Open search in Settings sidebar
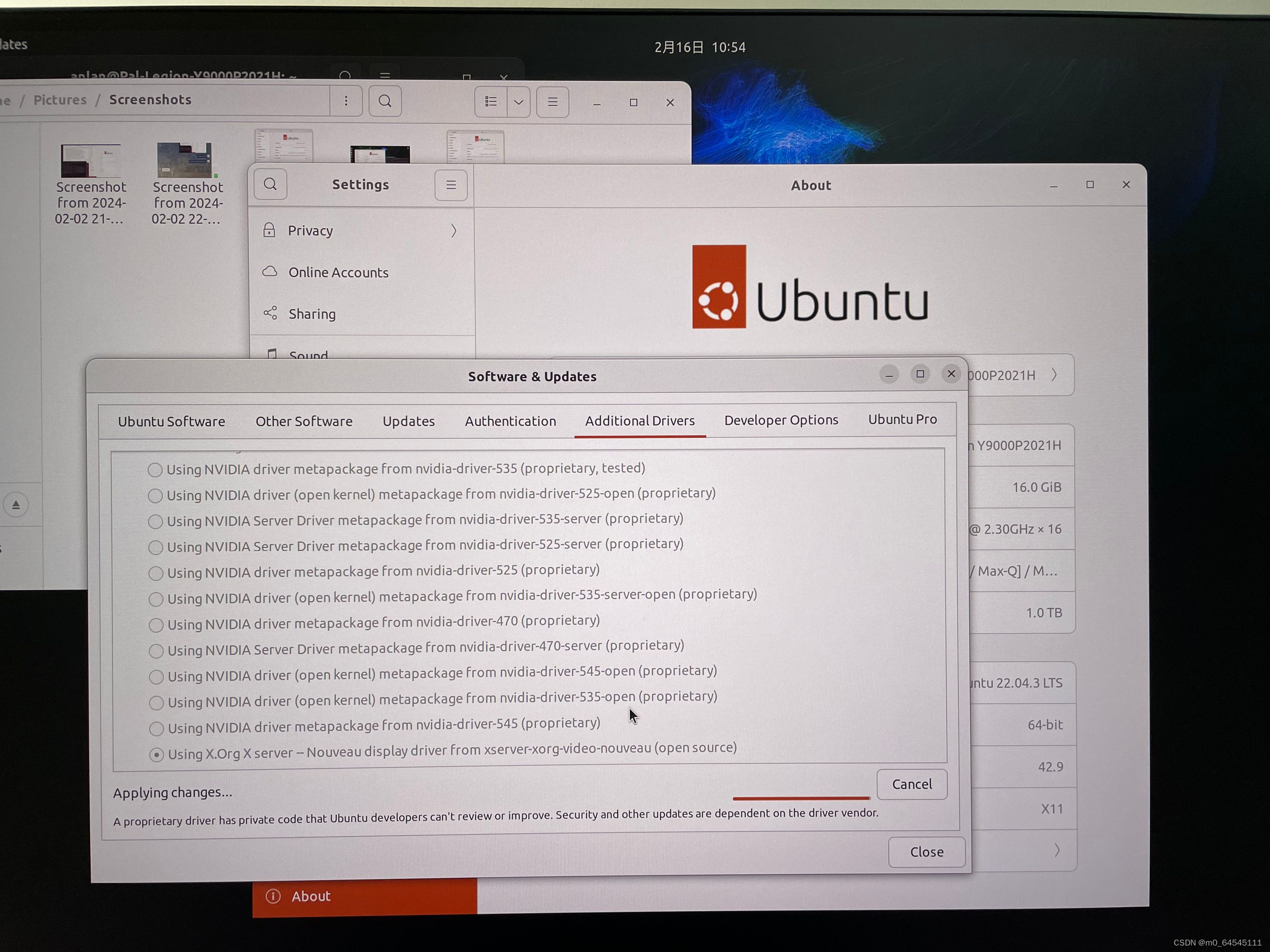Image resolution: width=1270 pixels, height=952 pixels. (270, 184)
